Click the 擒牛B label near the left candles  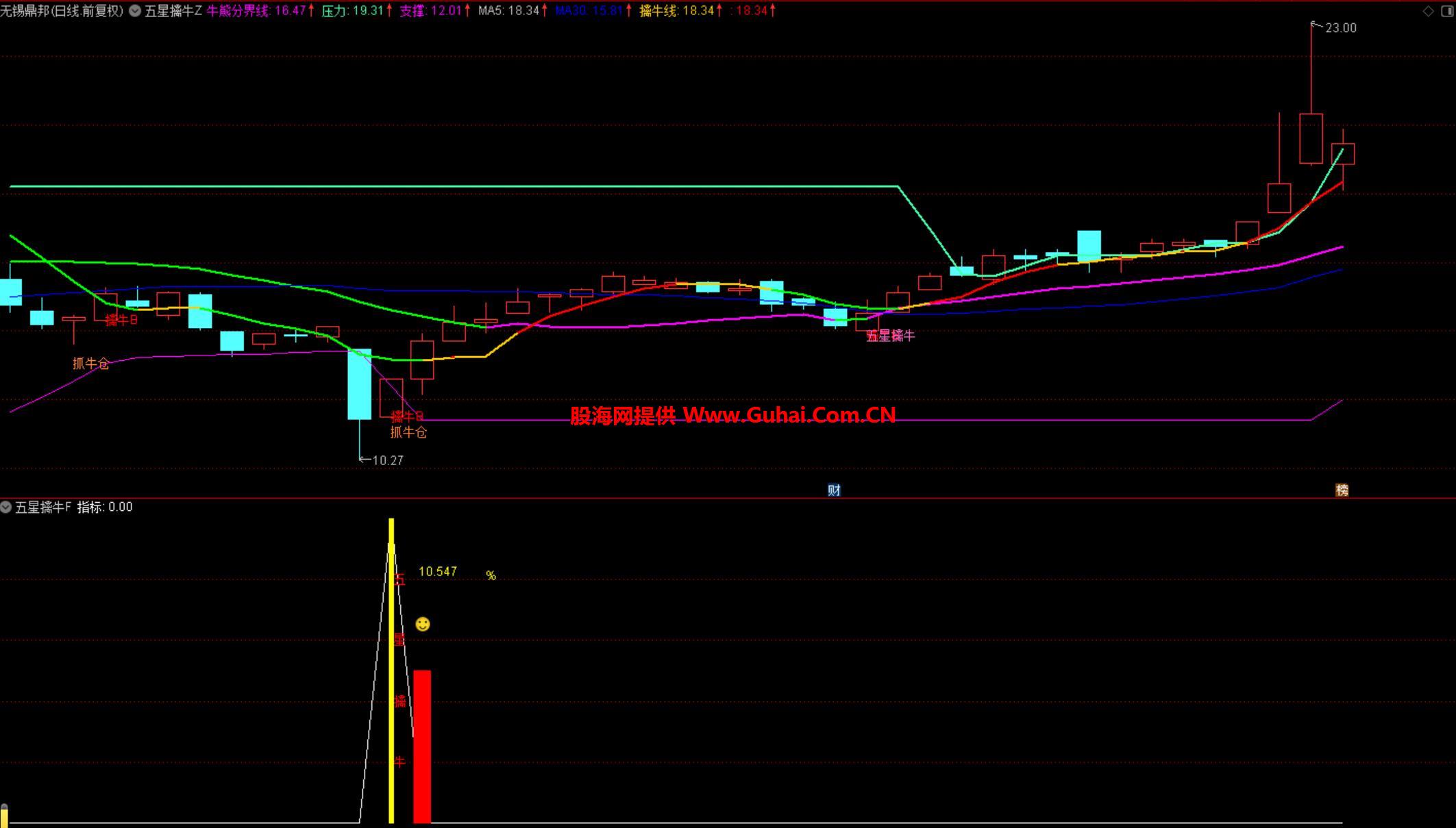coord(121,320)
